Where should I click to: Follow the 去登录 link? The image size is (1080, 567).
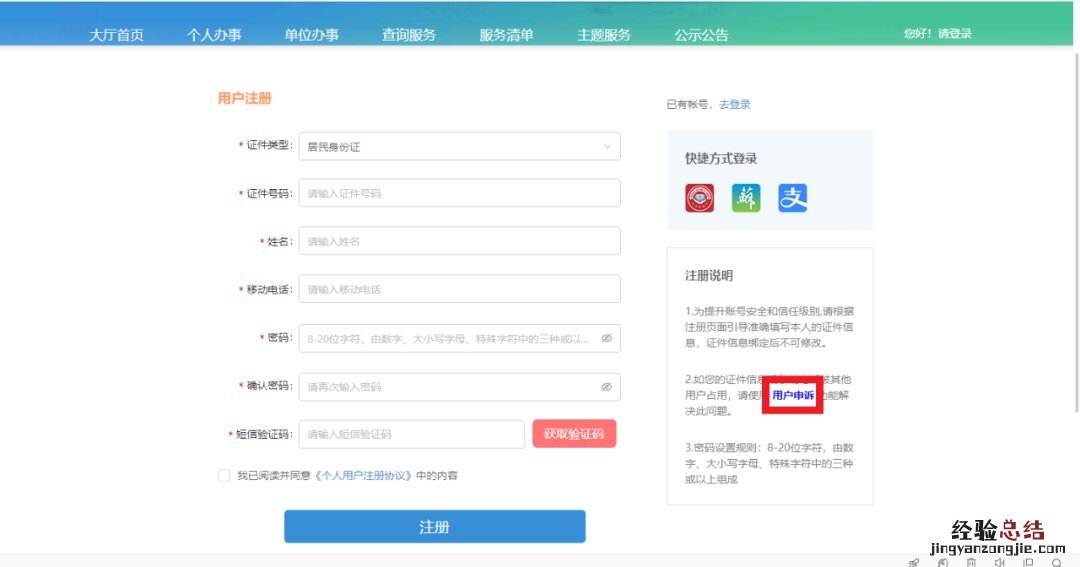pos(735,104)
